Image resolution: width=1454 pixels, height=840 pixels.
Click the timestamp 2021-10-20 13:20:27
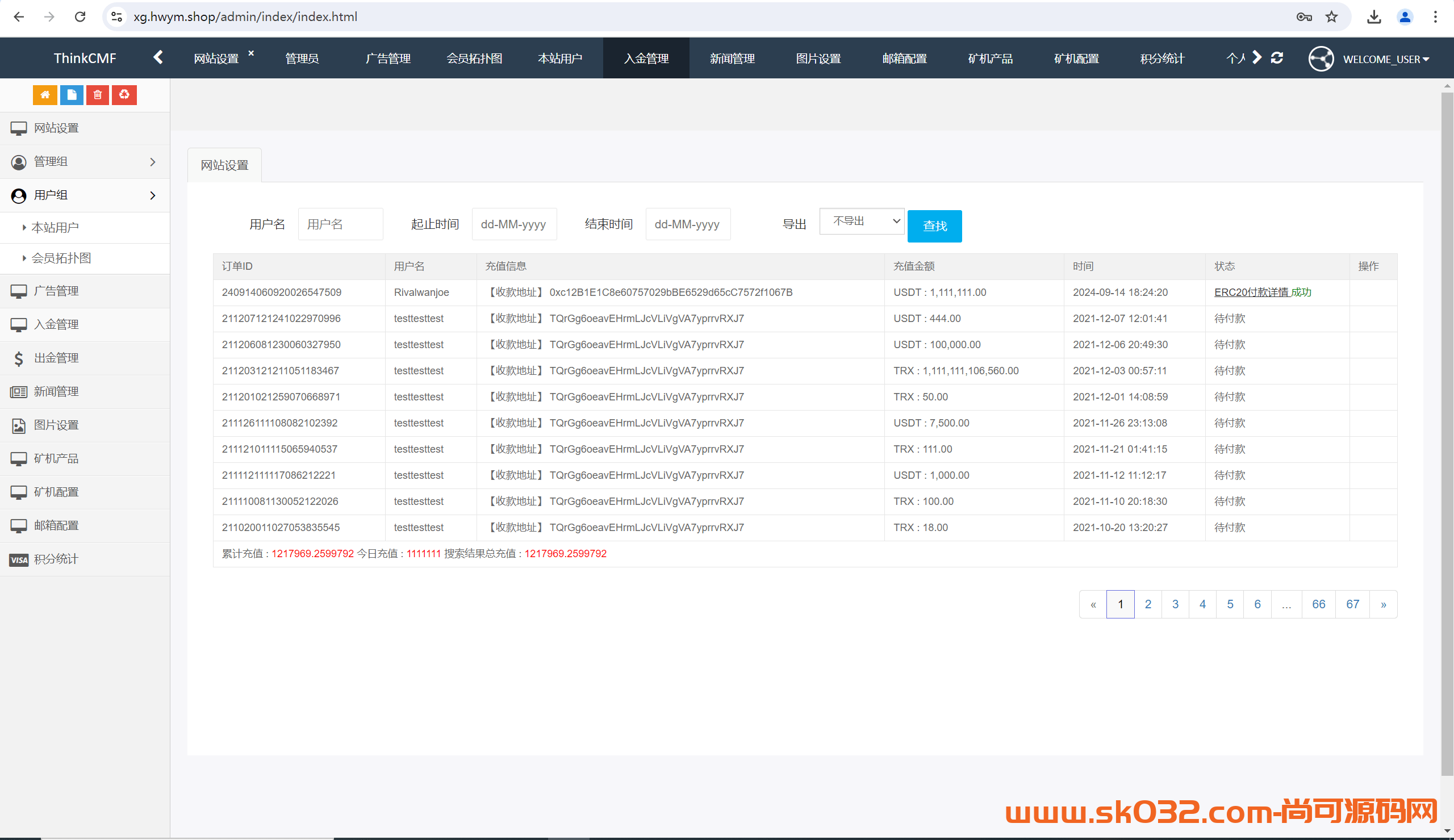(x=1120, y=527)
